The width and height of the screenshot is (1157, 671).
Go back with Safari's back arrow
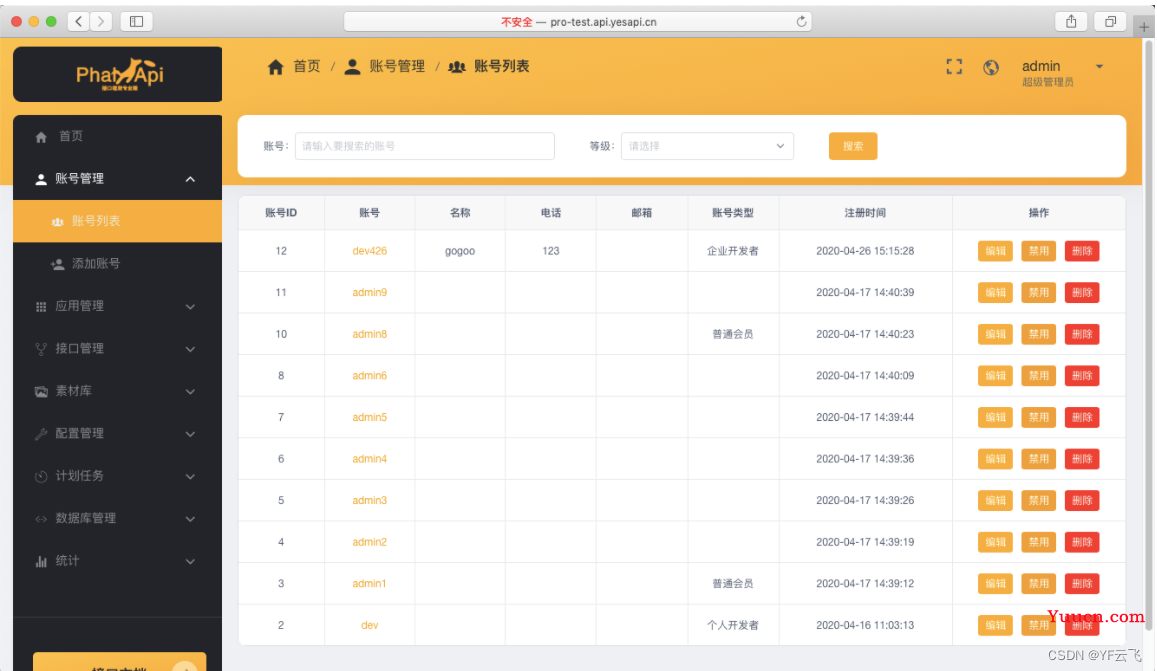click(79, 21)
